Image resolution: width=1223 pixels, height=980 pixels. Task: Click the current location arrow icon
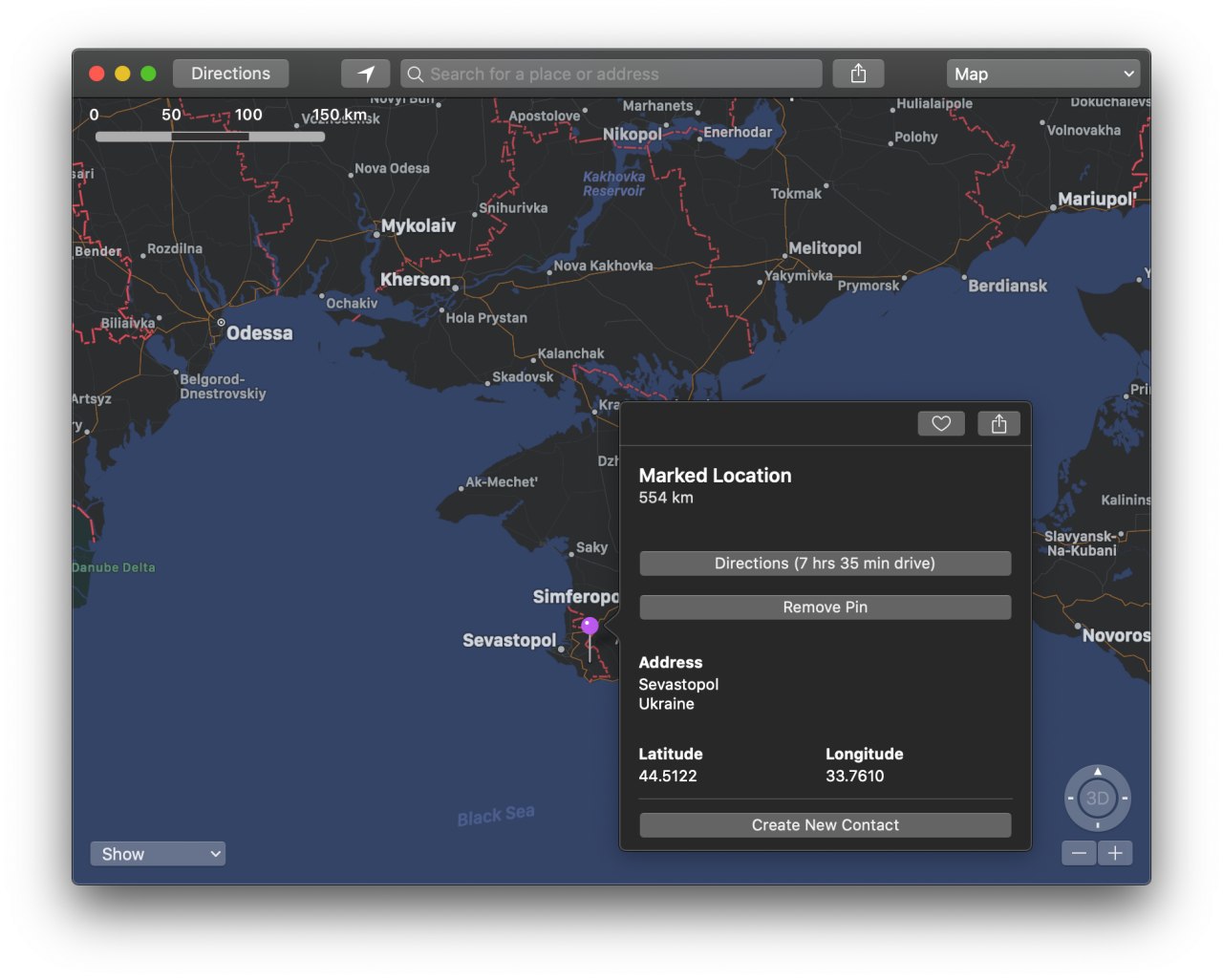(x=366, y=74)
